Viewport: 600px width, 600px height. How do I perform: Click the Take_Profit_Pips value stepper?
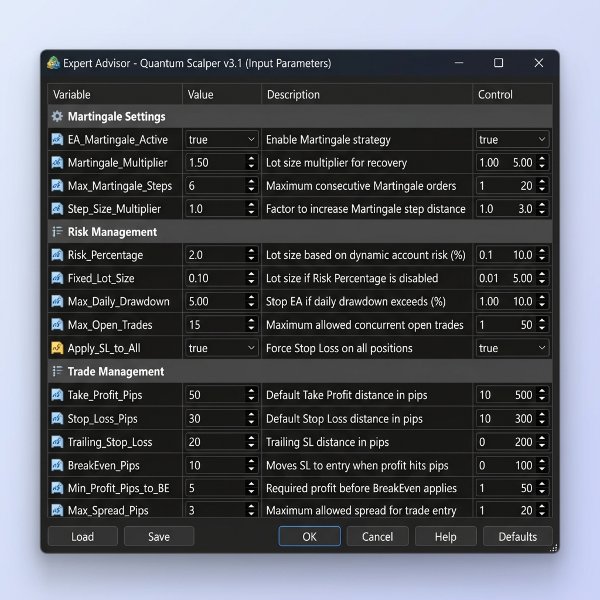251,395
